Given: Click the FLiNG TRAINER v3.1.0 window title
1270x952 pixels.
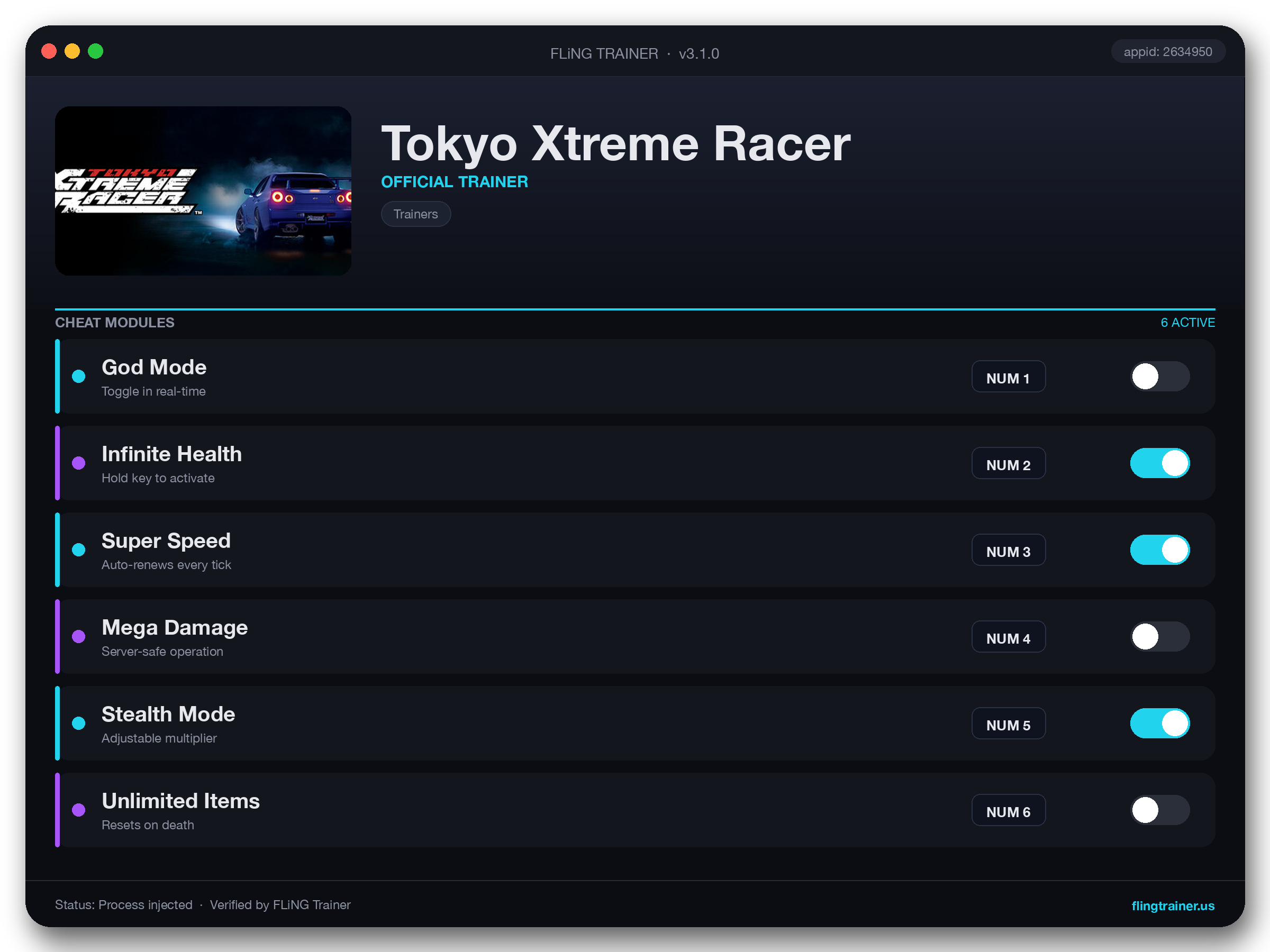Looking at the screenshot, I should point(634,53).
